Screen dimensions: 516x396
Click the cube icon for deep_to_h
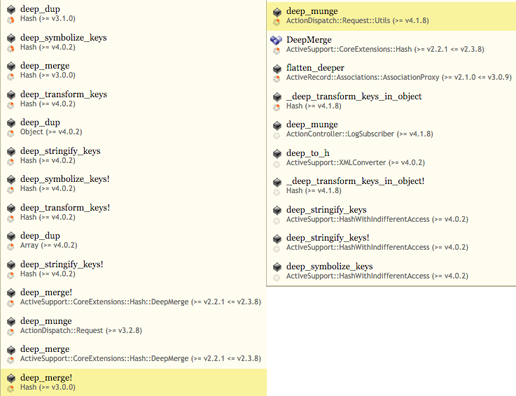(x=277, y=153)
